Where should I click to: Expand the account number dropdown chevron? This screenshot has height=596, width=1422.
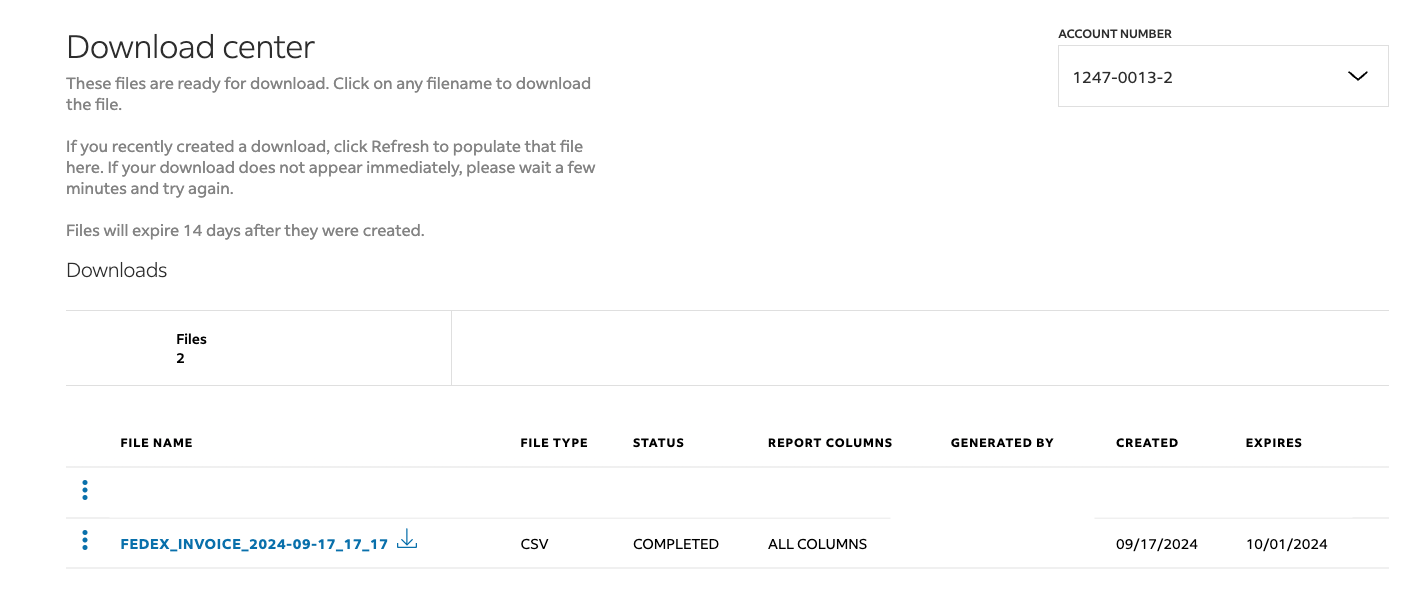click(x=1357, y=76)
